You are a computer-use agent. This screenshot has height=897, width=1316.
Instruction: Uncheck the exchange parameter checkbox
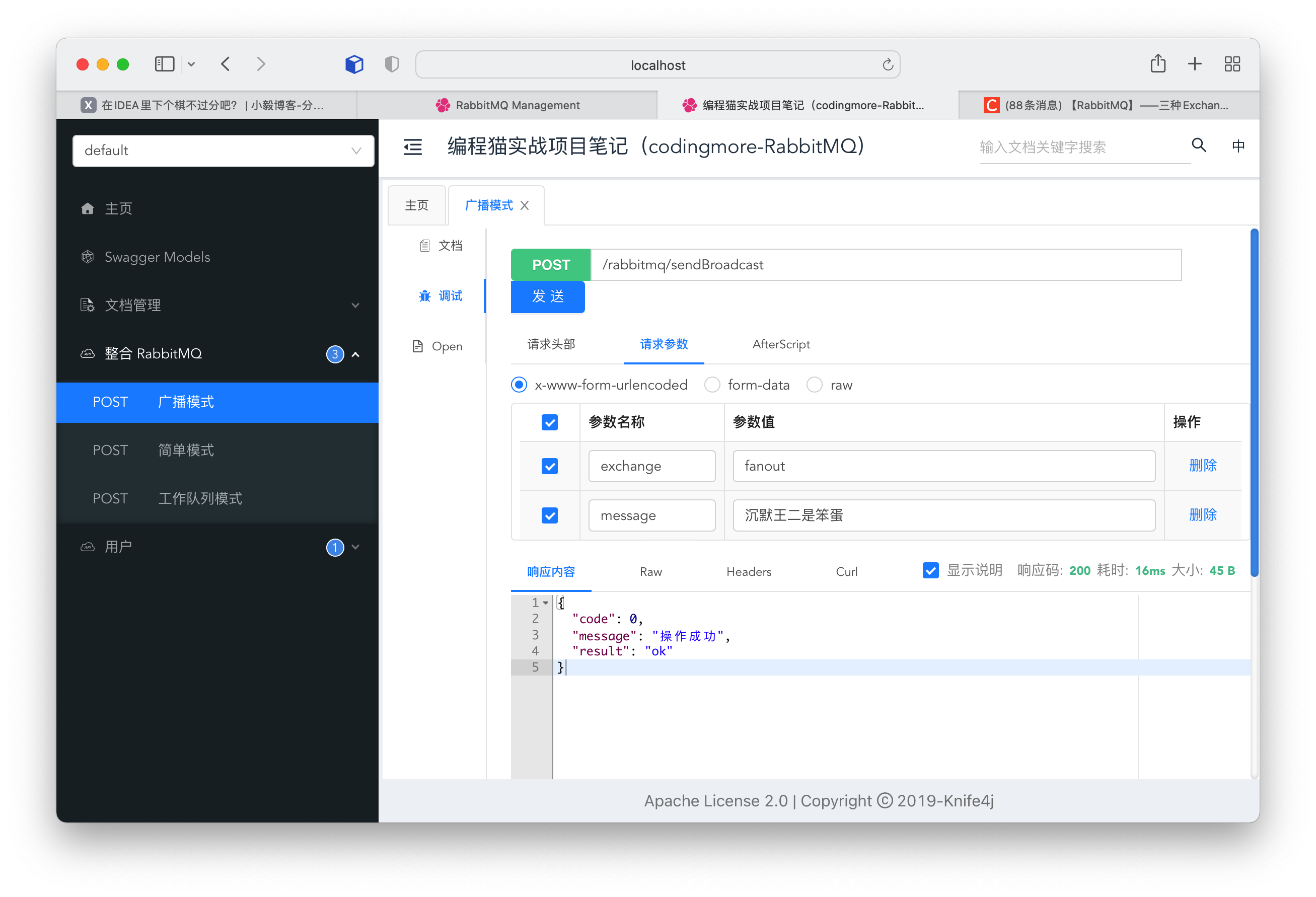click(549, 466)
